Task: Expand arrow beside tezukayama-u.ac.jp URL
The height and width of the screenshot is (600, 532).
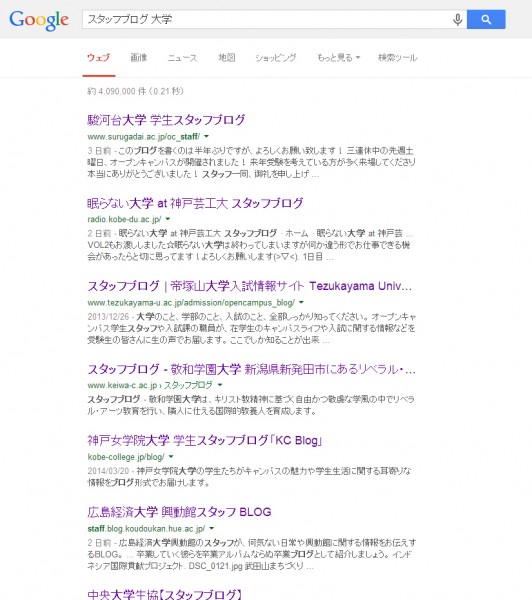Action: [301, 302]
